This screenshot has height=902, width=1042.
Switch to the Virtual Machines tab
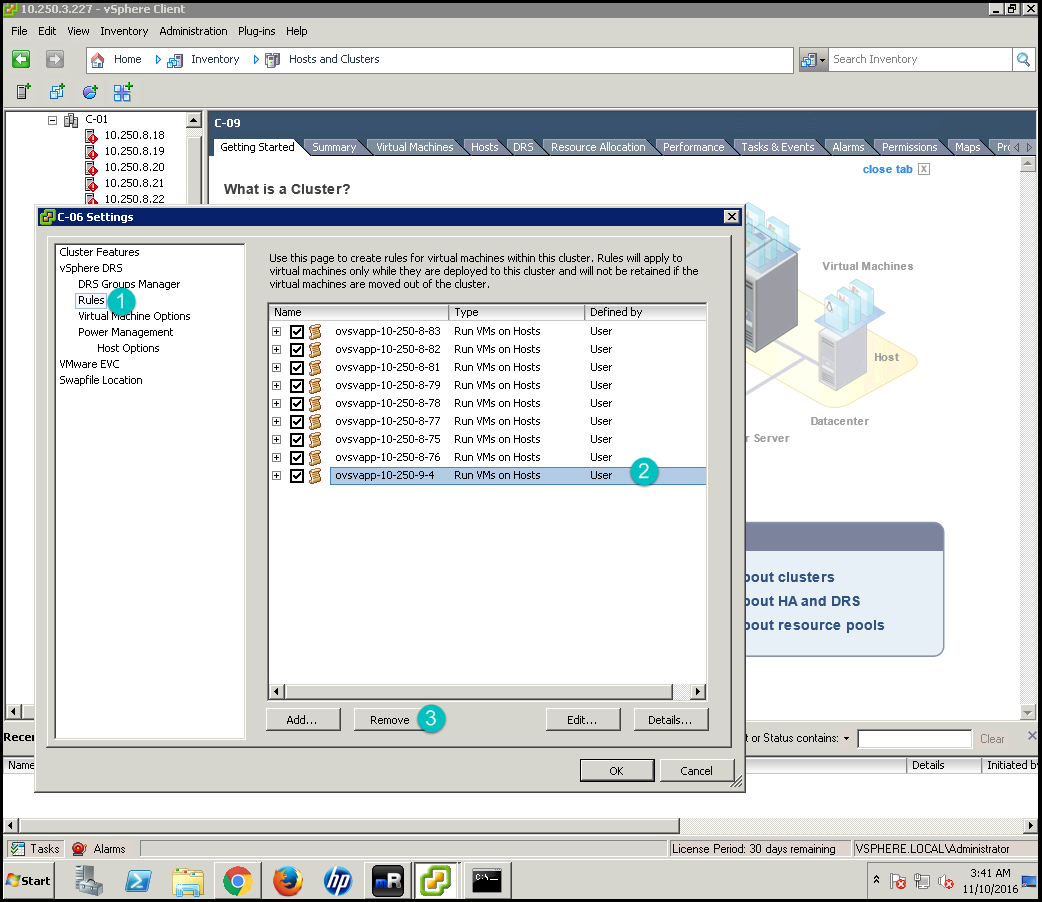pos(414,147)
